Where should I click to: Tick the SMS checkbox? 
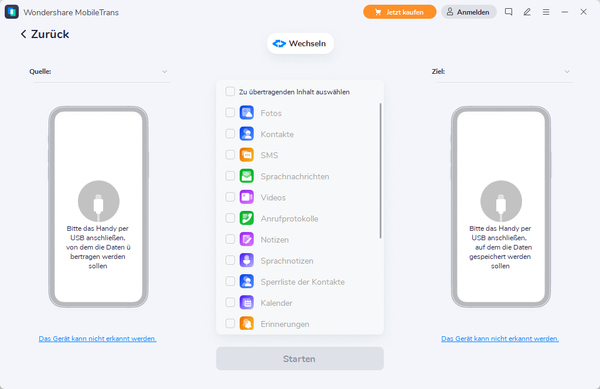click(x=230, y=155)
